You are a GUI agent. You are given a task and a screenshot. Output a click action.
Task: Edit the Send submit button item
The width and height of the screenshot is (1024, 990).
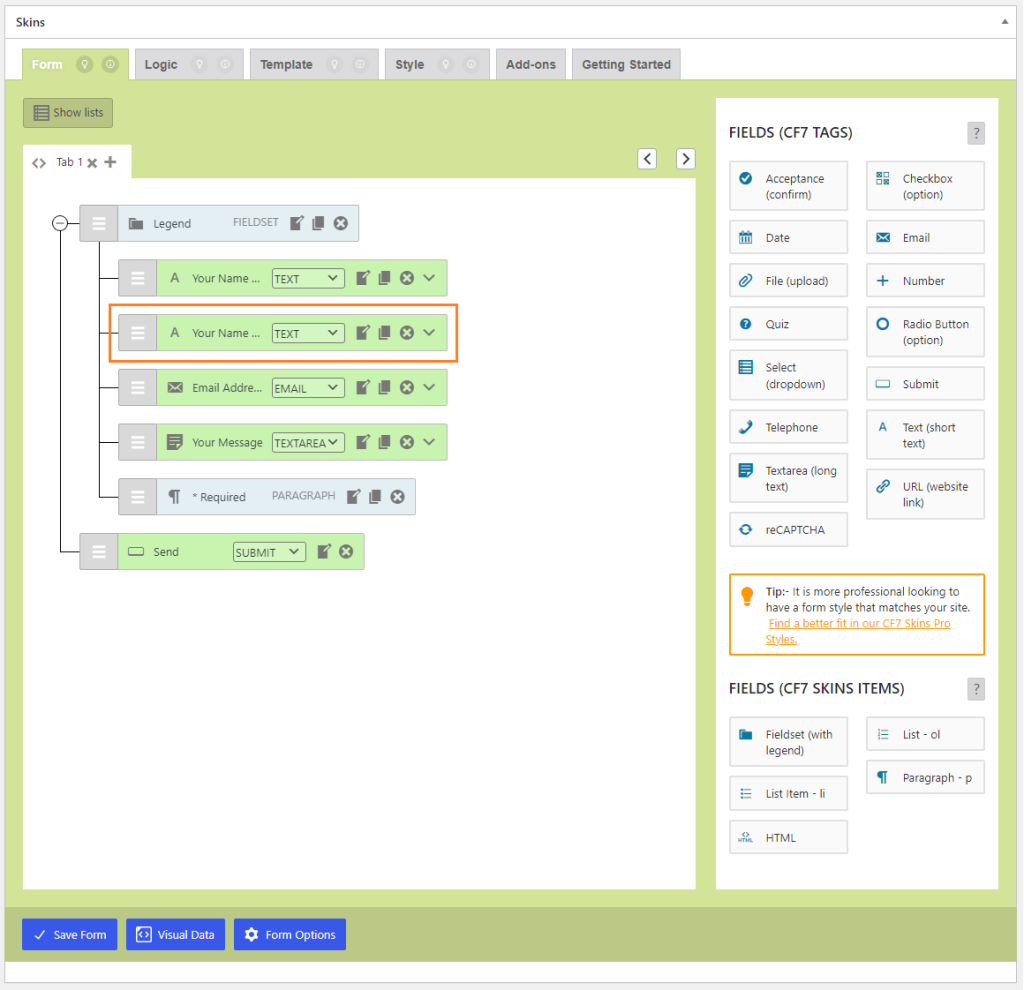(x=324, y=551)
